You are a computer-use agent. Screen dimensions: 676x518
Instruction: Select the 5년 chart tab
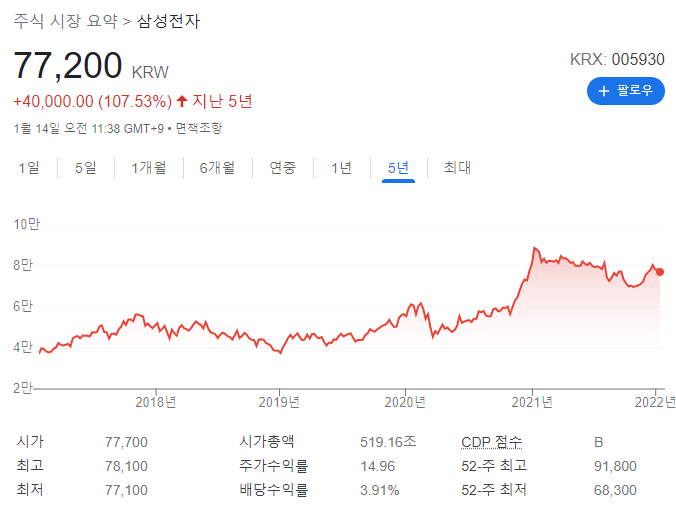pos(398,167)
